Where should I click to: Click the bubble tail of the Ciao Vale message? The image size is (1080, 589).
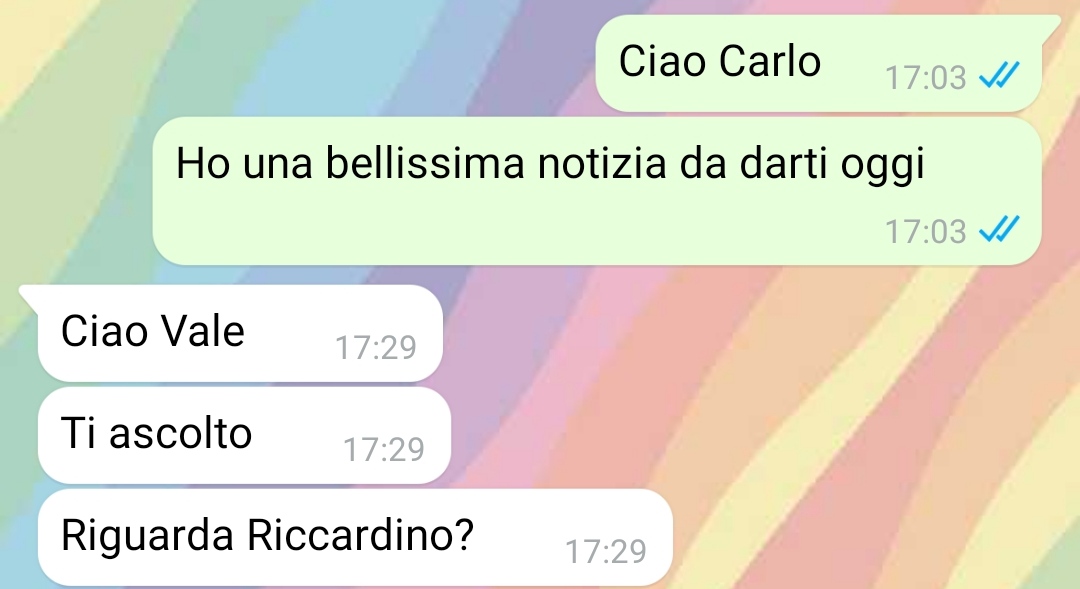point(30,295)
